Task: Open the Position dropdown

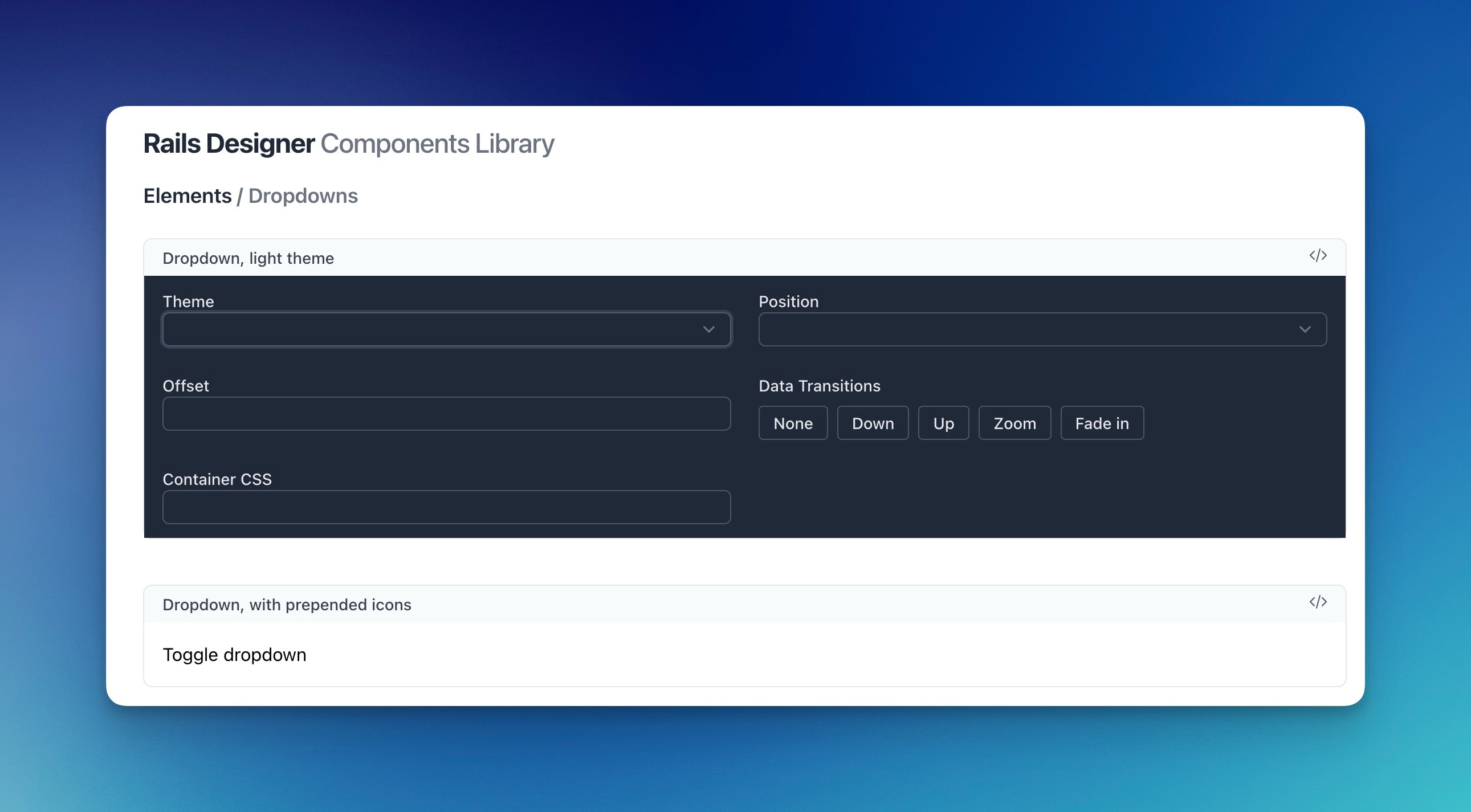Action: point(1042,329)
